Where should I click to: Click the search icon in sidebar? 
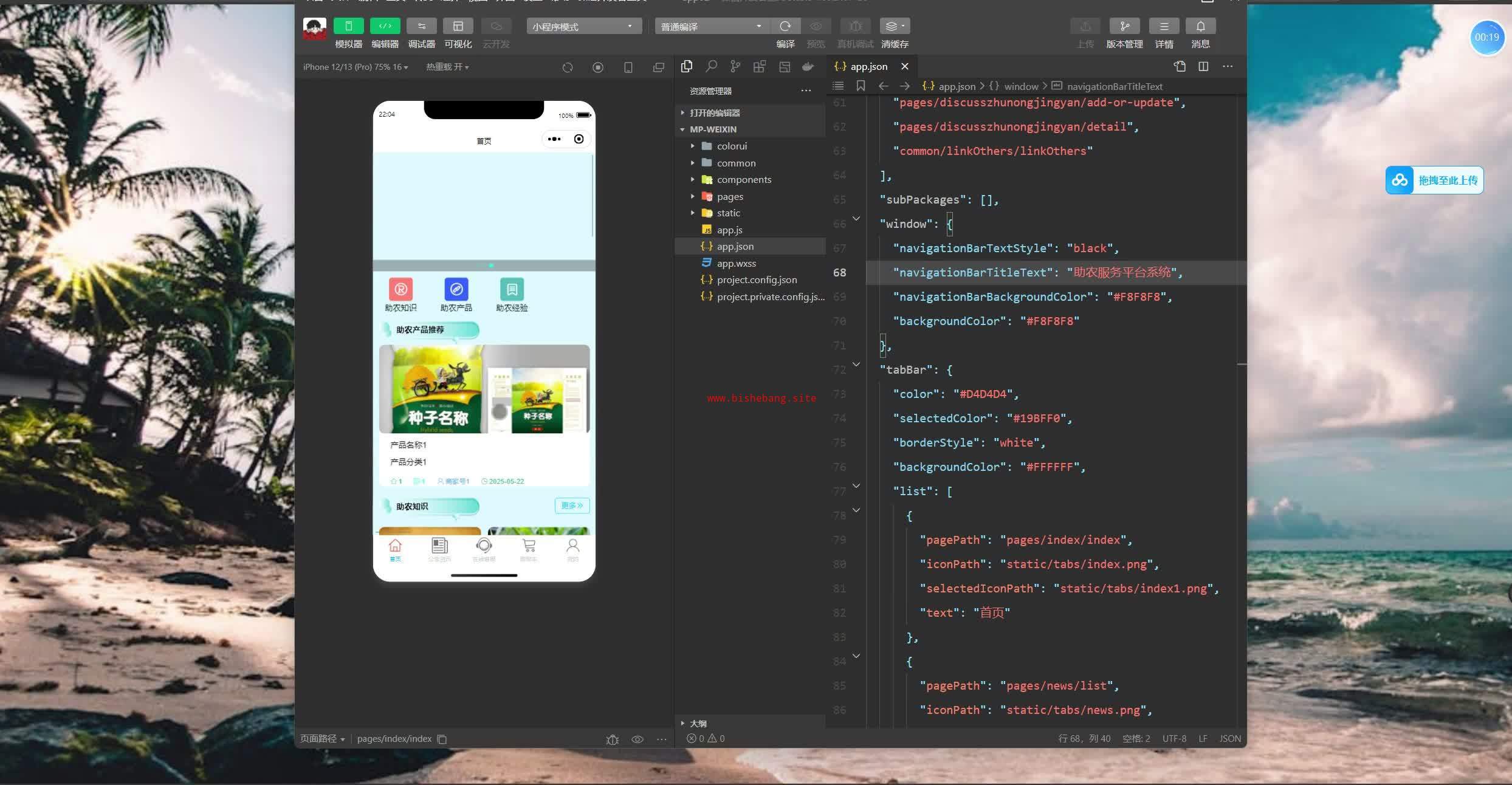711,66
